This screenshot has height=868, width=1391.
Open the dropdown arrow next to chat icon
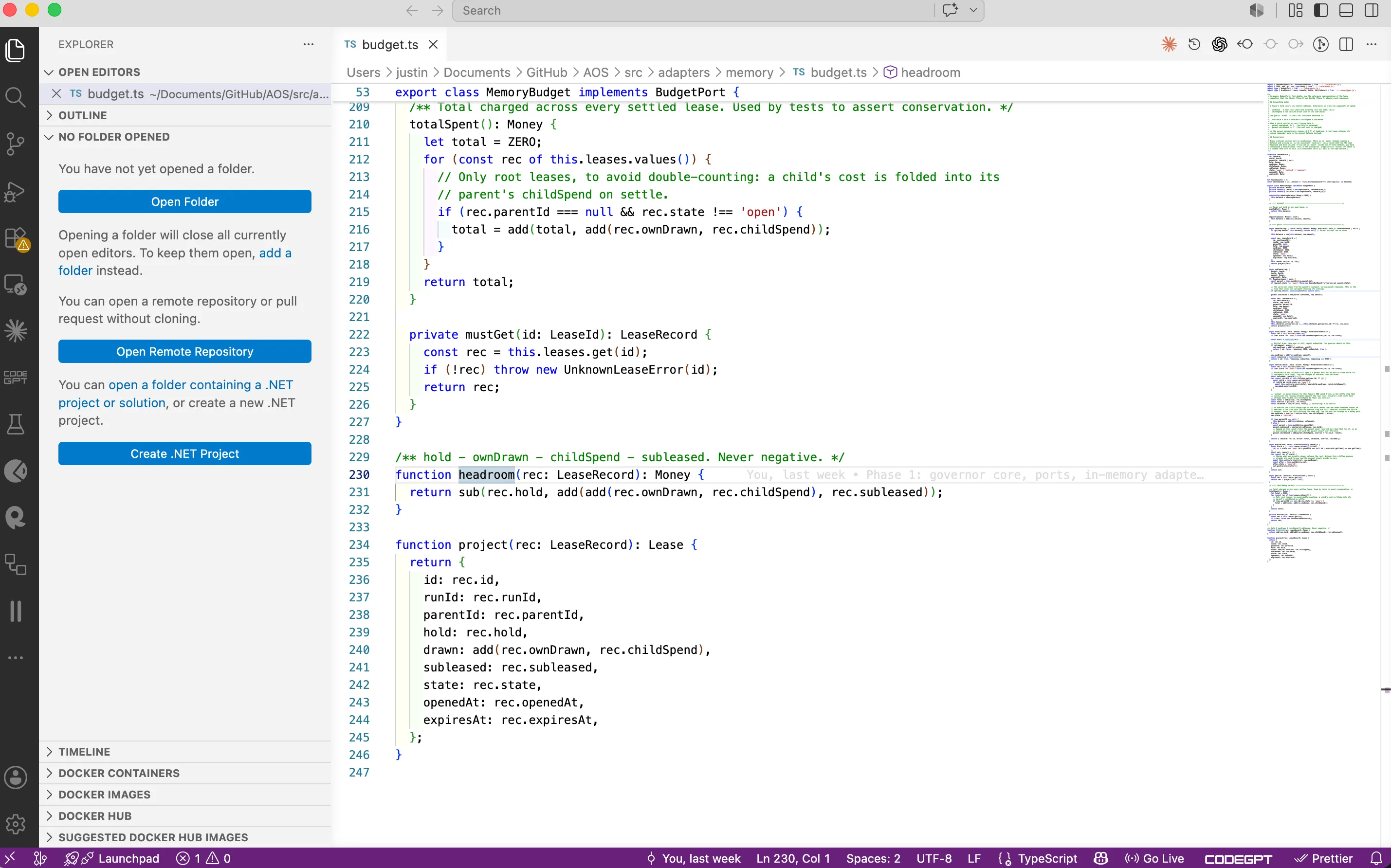973,10
